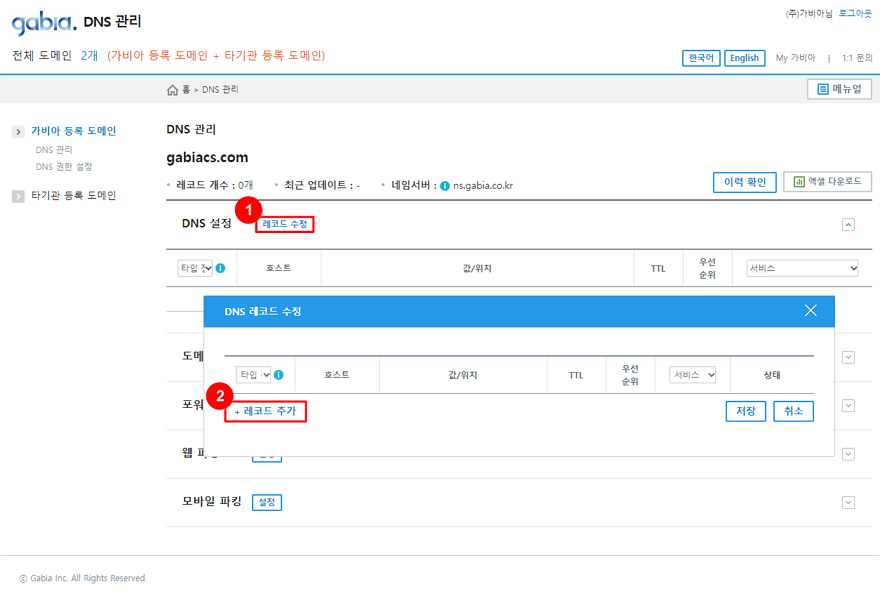
Task: Click ns.gabia.co.kr nameserver text
Action: [483, 186]
